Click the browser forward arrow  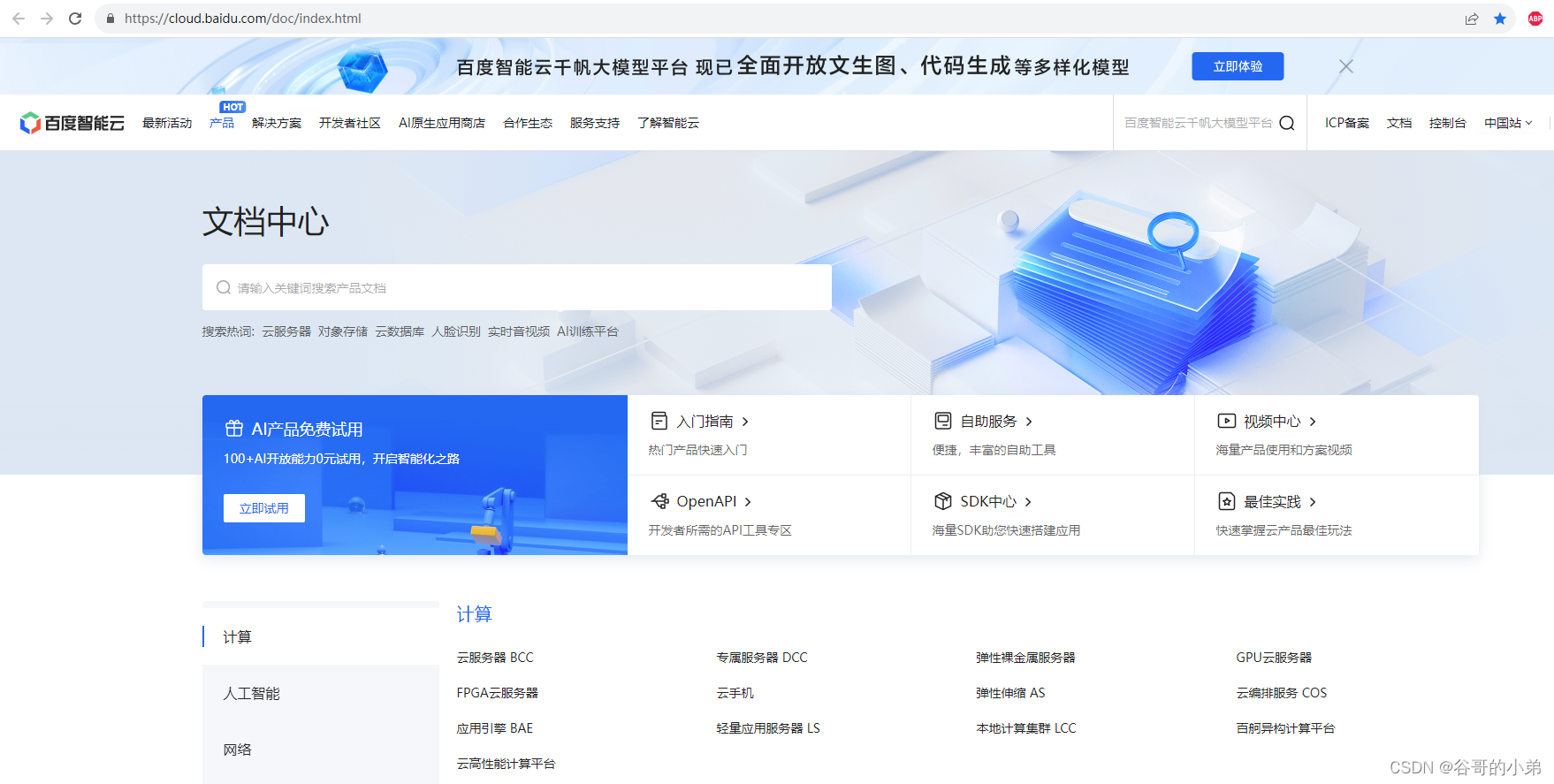[x=47, y=19]
